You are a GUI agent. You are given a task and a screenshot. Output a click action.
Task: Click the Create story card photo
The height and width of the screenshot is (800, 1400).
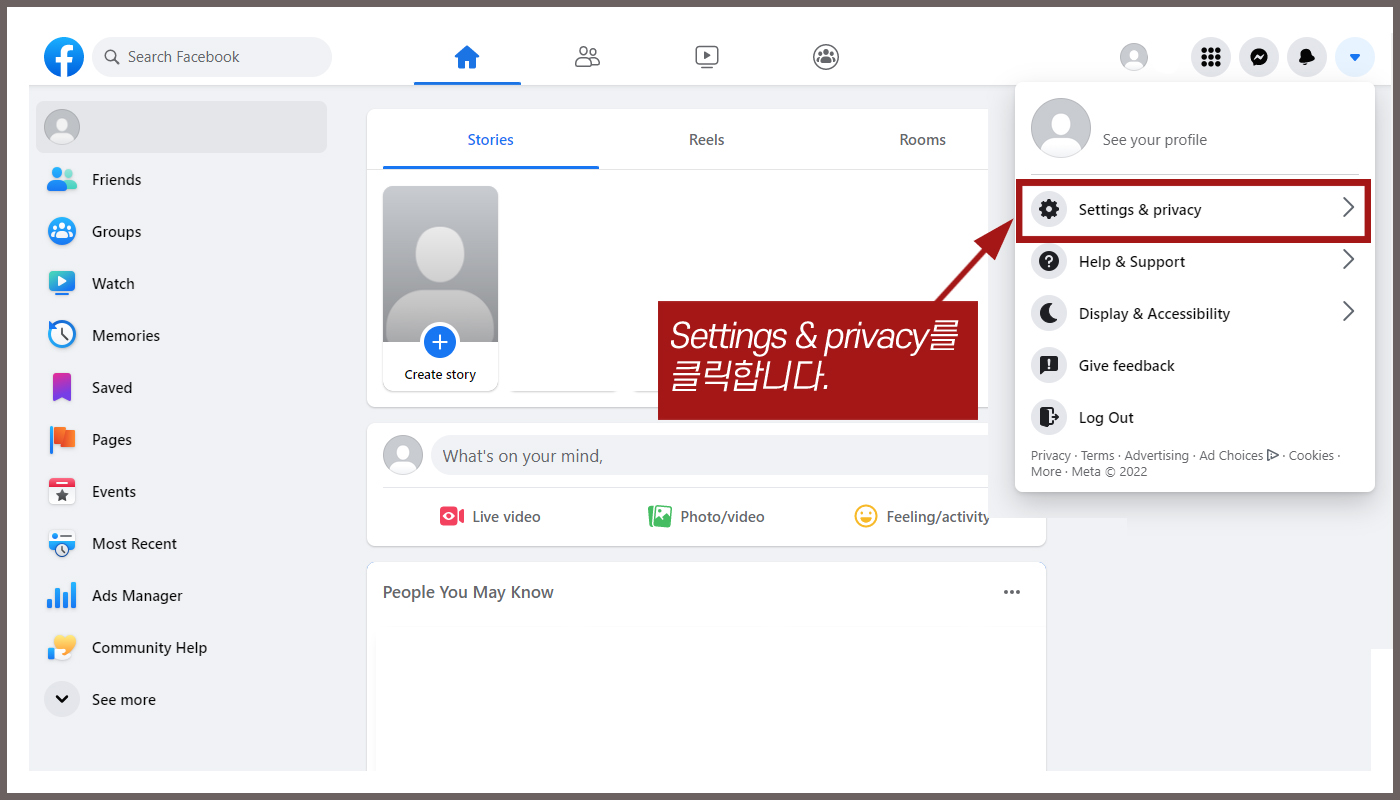[440, 264]
